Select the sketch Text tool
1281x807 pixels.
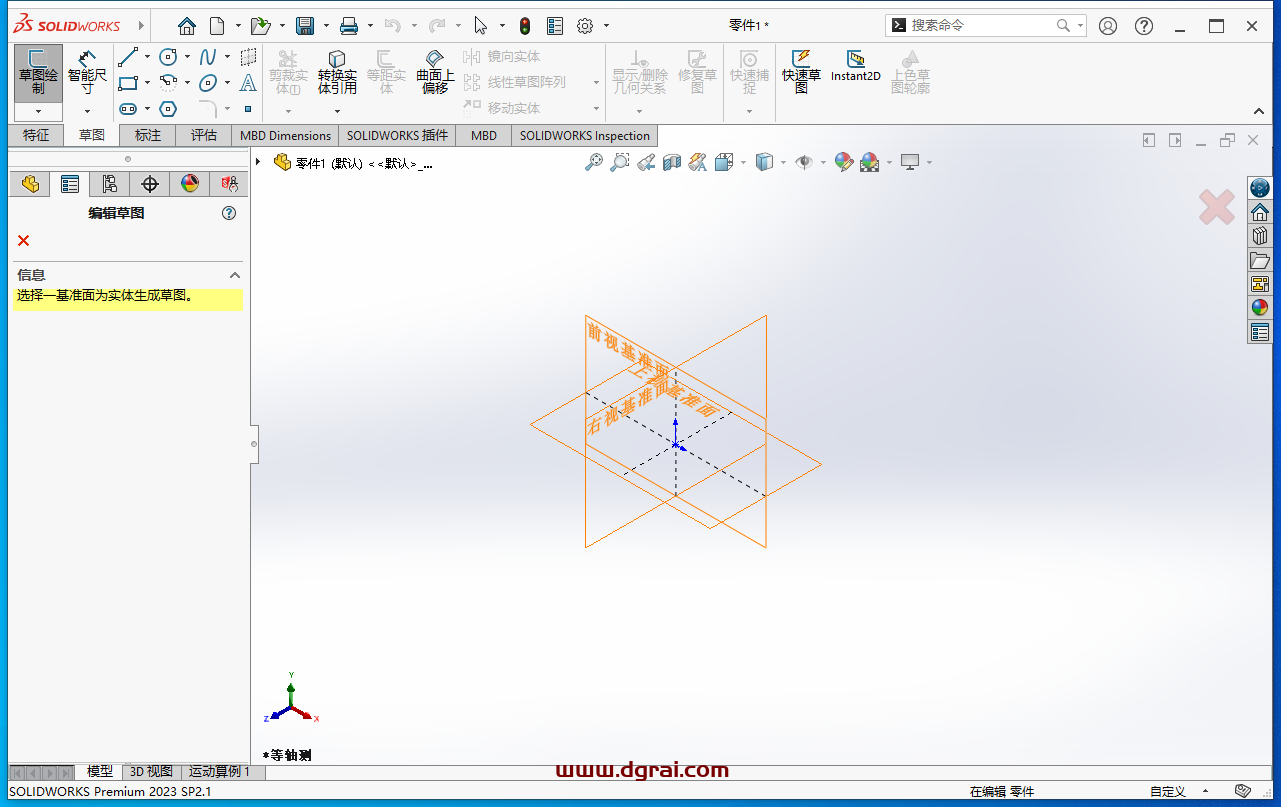point(248,83)
